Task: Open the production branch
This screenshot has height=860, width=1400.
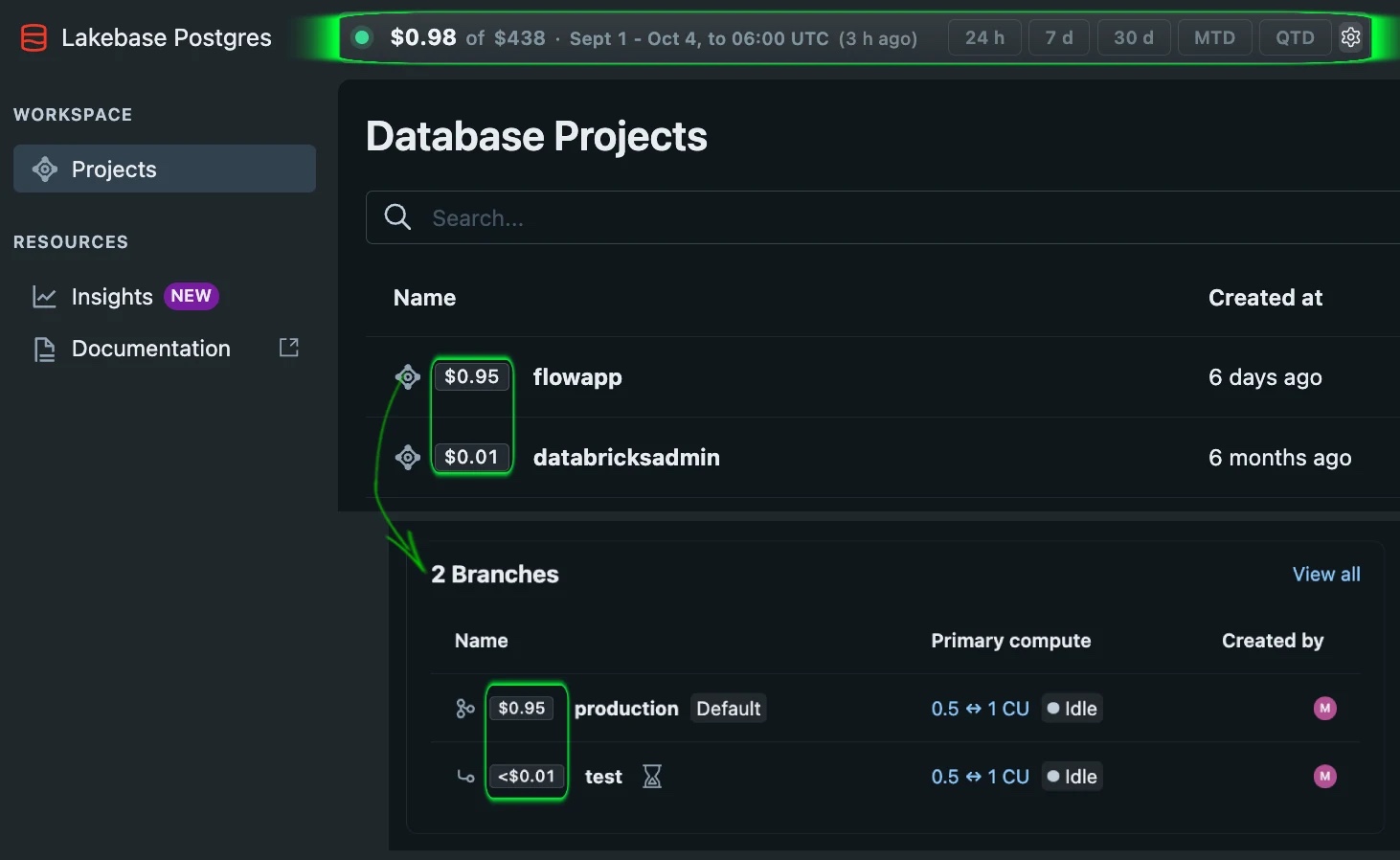Action: tap(626, 709)
